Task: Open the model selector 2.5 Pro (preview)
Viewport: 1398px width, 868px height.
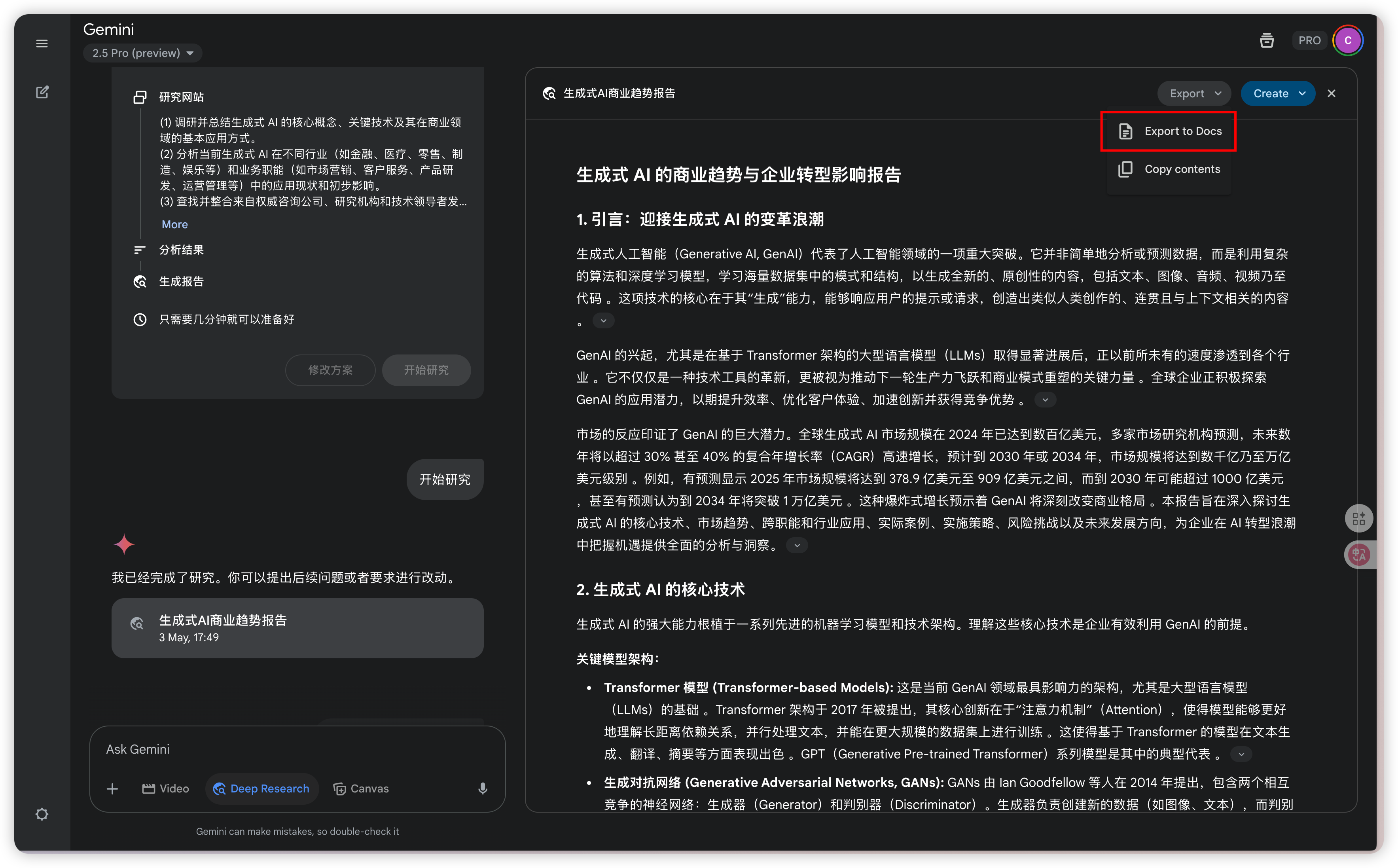Action: pyautogui.click(x=143, y=53)
